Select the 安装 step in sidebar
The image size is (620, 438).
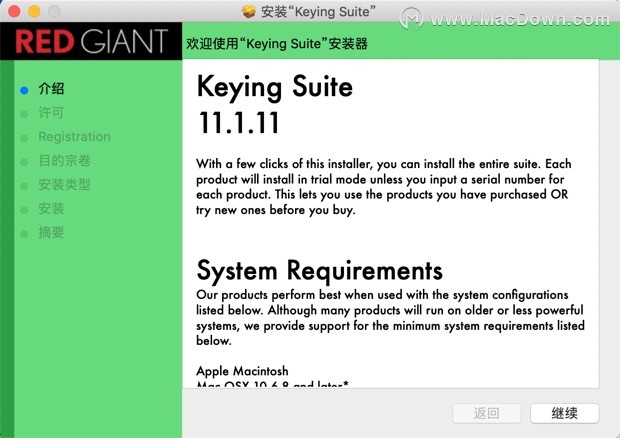[x=51, y=208]
